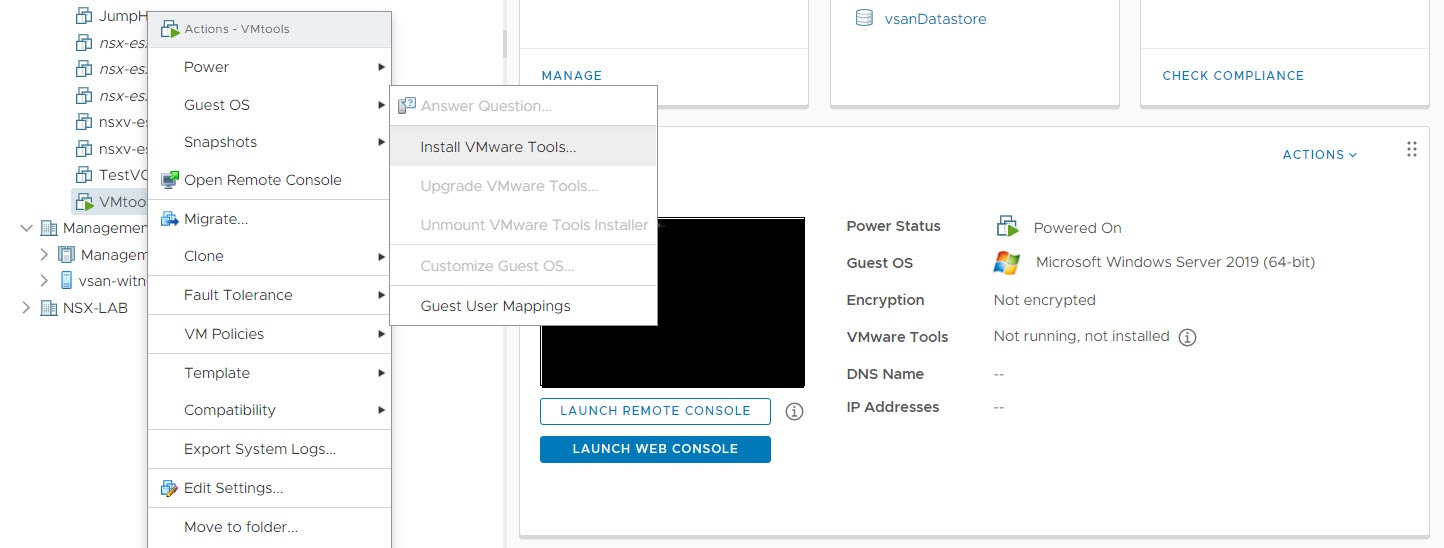Expand the NSX-LAB datacenter node
This screenshot has height=548, width=1444.
26,308
